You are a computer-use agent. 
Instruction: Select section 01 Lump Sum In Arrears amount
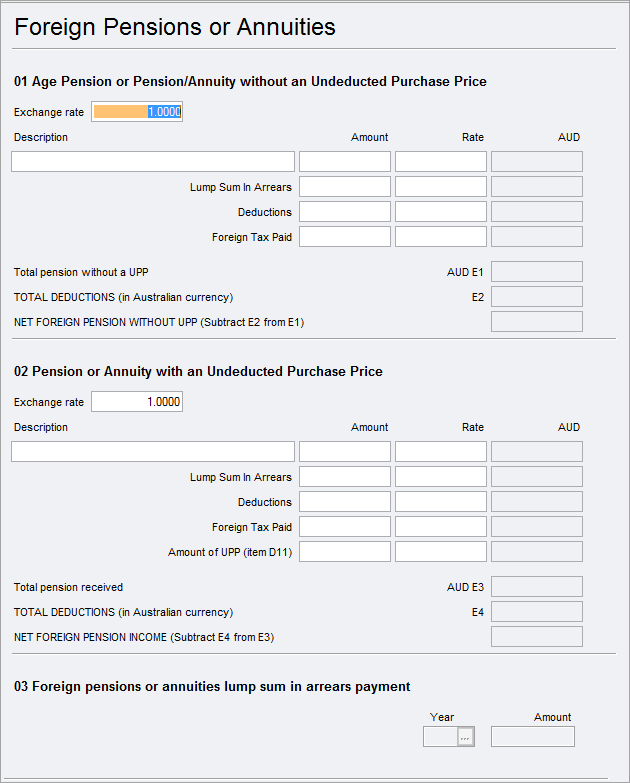tap(345, 187)
